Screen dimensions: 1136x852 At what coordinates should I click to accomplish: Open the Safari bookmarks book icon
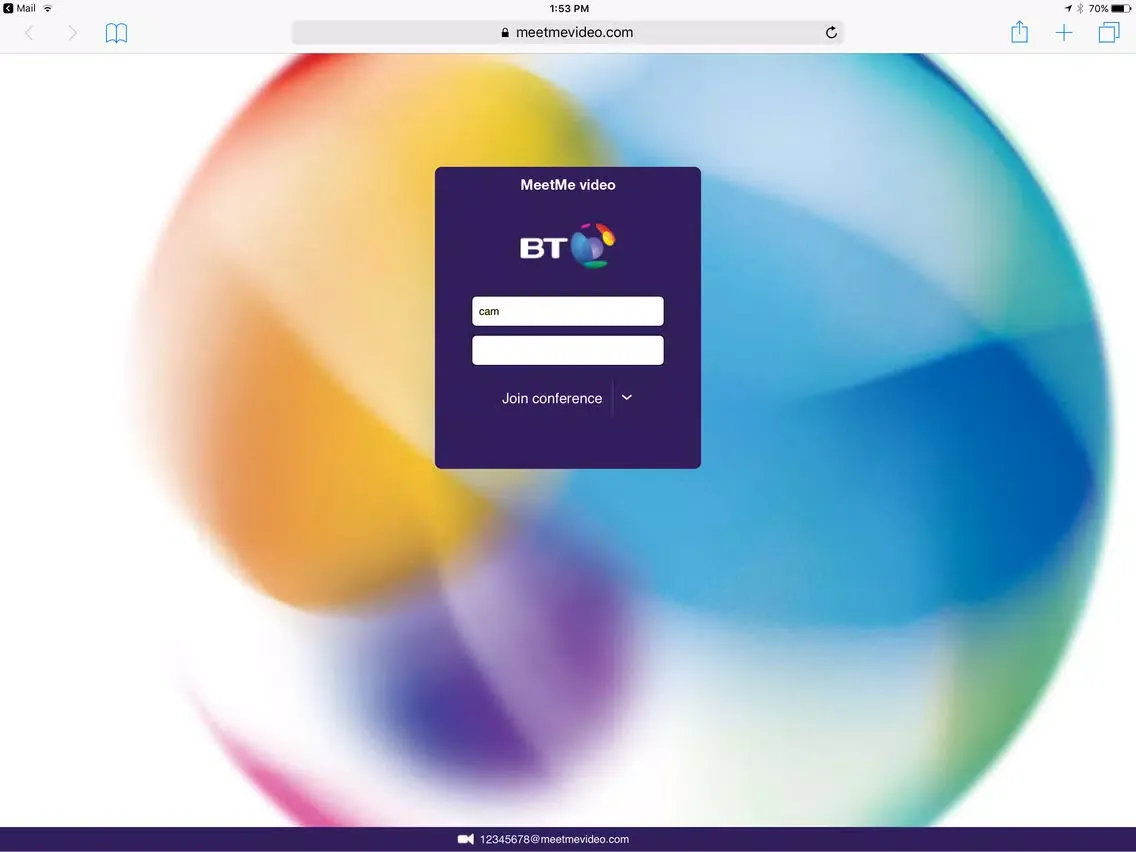point(116,33)
